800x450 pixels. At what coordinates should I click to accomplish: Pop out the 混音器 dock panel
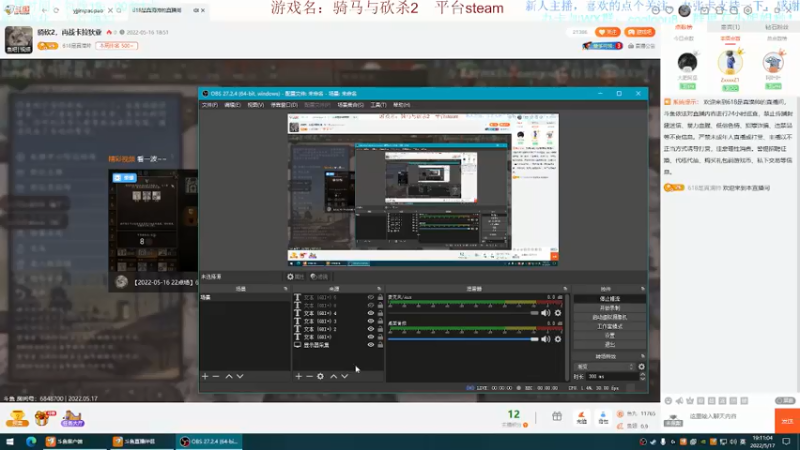tap(565, 289)
